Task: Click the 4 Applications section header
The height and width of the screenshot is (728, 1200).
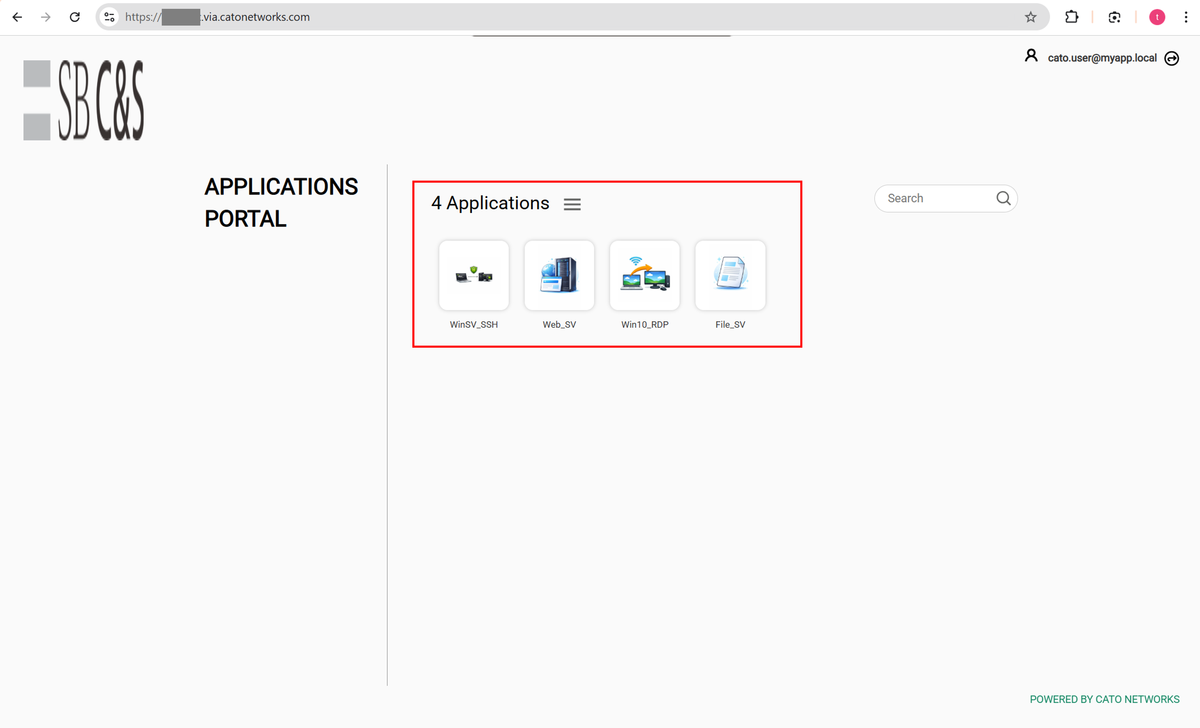Action: pyautogui.click(x=490, y=203)
